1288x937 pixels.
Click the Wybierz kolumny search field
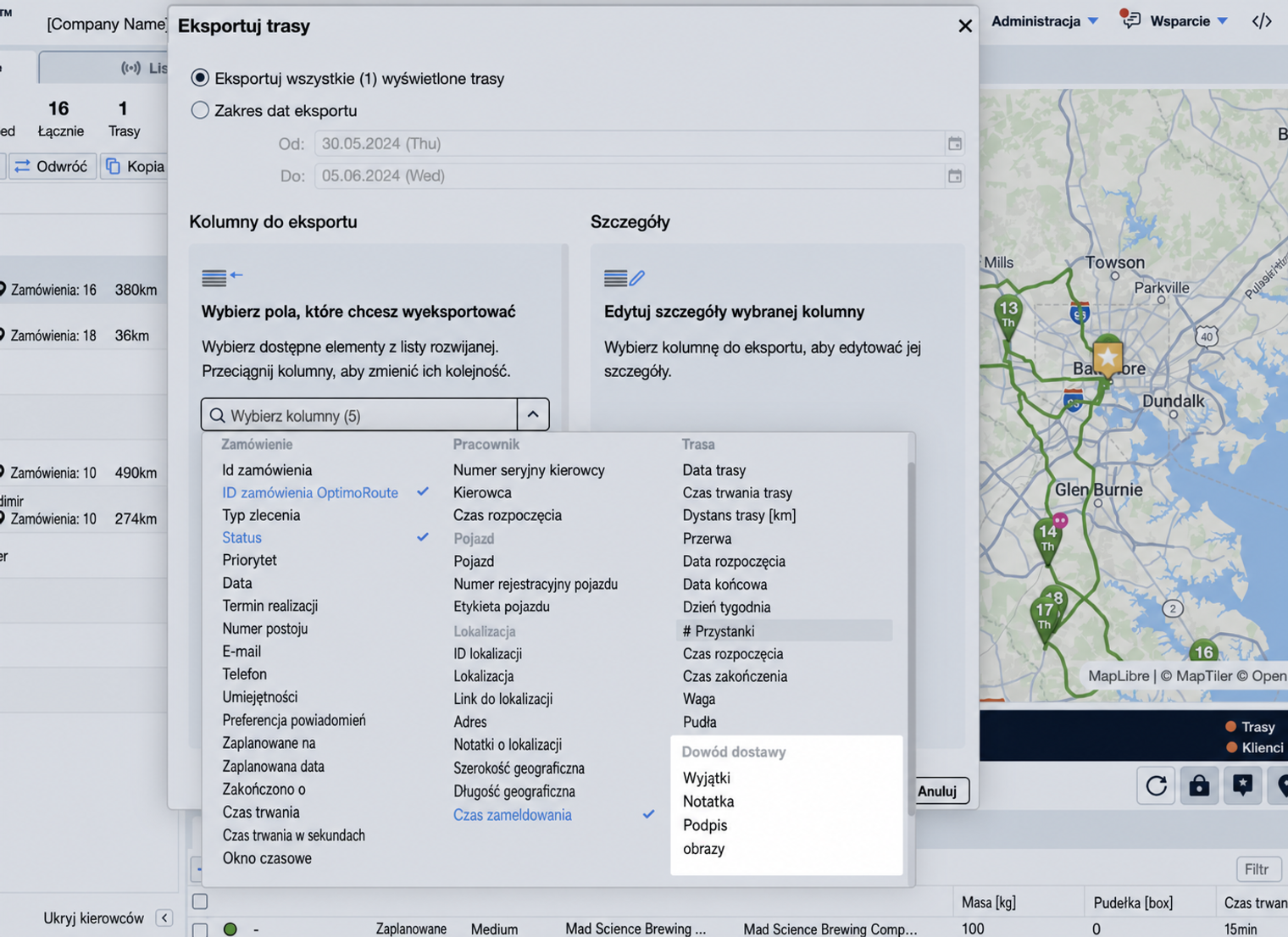[x=359, y=415]
